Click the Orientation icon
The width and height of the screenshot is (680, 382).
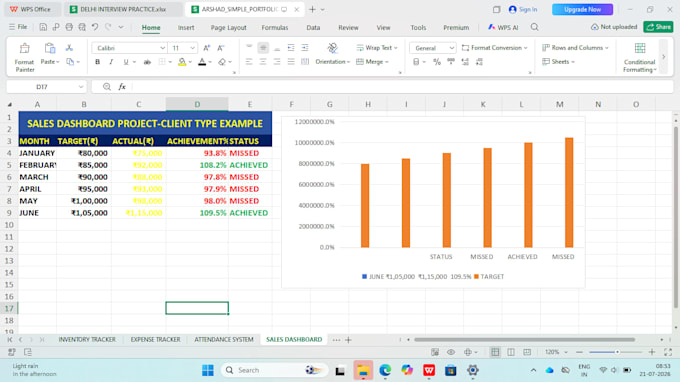333,48
